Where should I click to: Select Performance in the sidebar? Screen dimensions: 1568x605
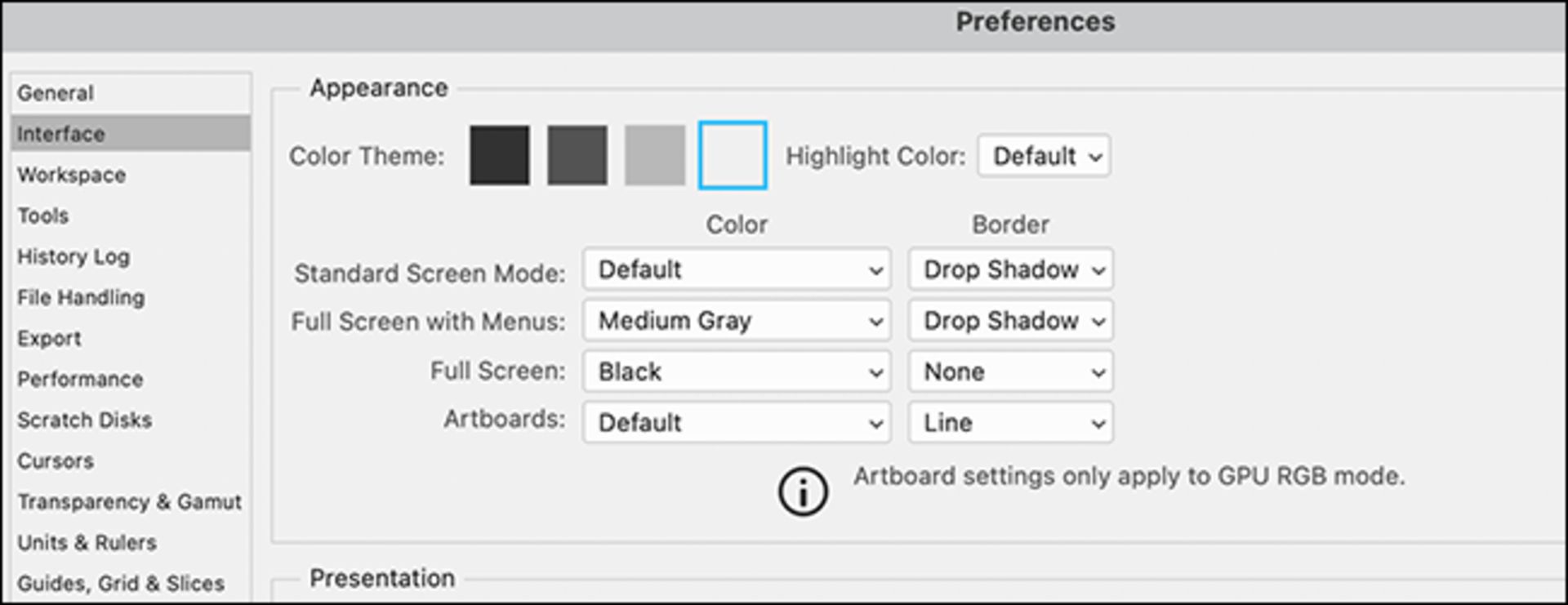point(80,379)
